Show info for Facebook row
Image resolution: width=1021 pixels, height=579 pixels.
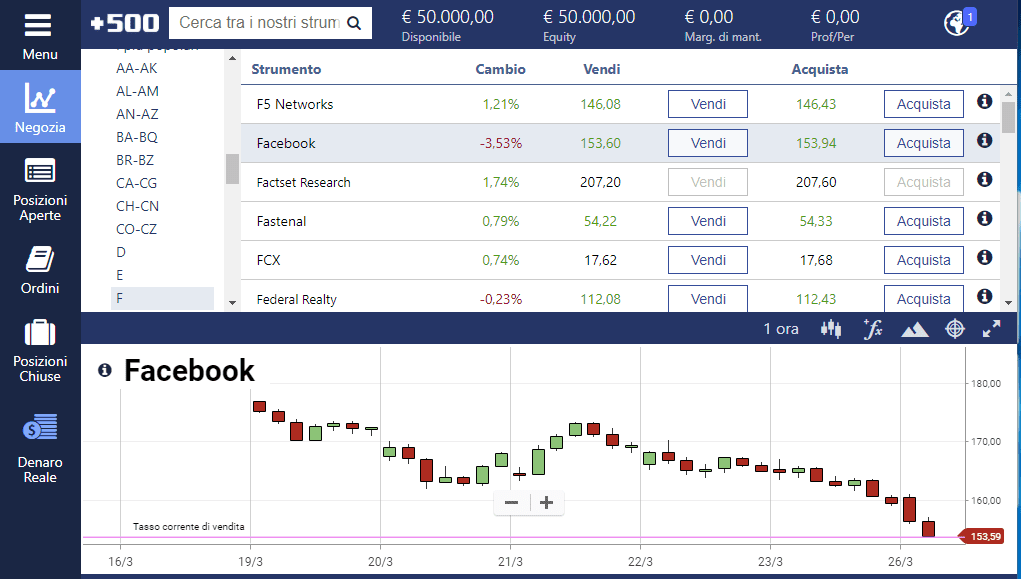985,141
